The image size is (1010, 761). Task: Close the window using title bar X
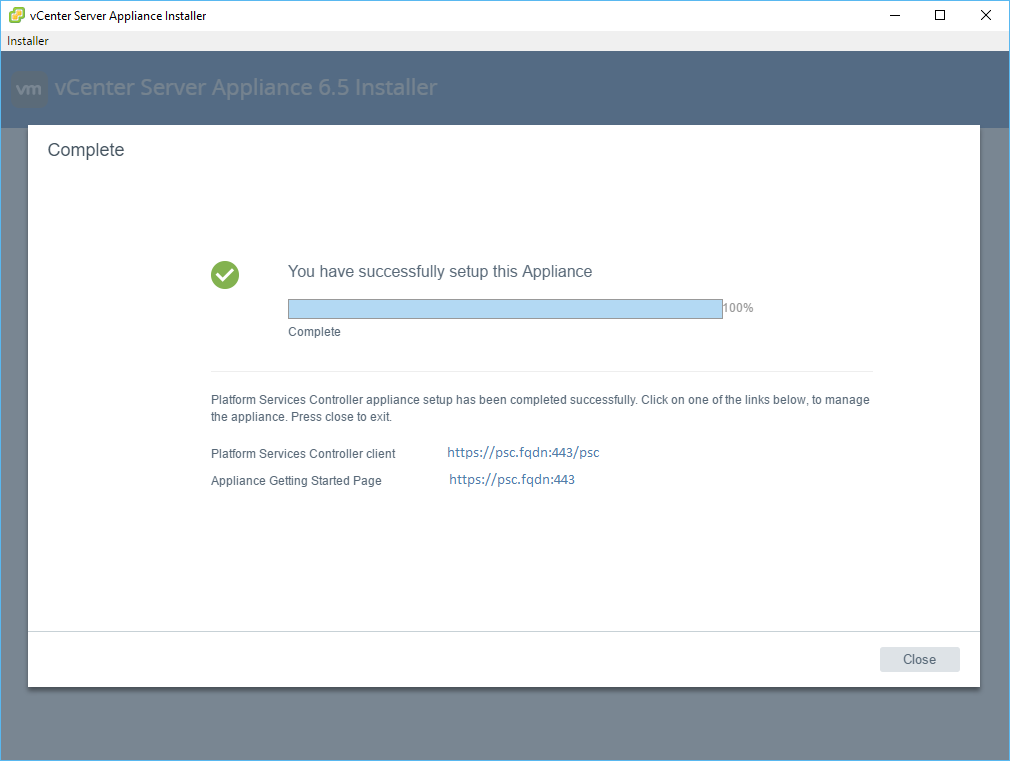pos(985,15)
